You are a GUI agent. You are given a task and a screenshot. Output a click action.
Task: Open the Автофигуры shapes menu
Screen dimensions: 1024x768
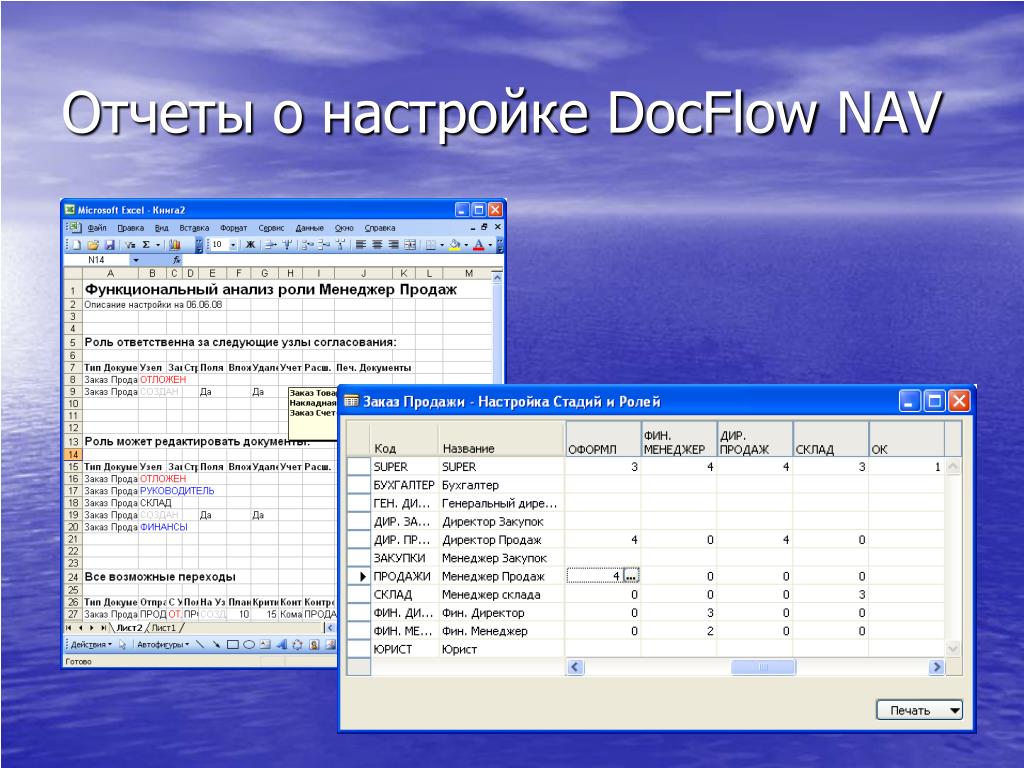[x=163, y=645]
